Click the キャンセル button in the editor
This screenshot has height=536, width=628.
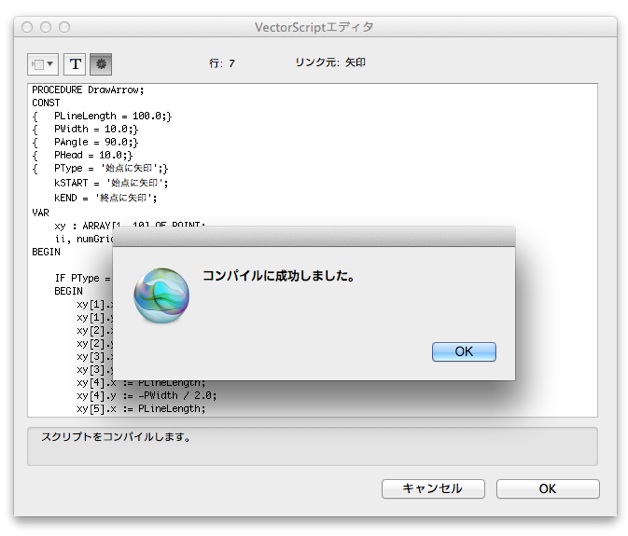point(433,489)
